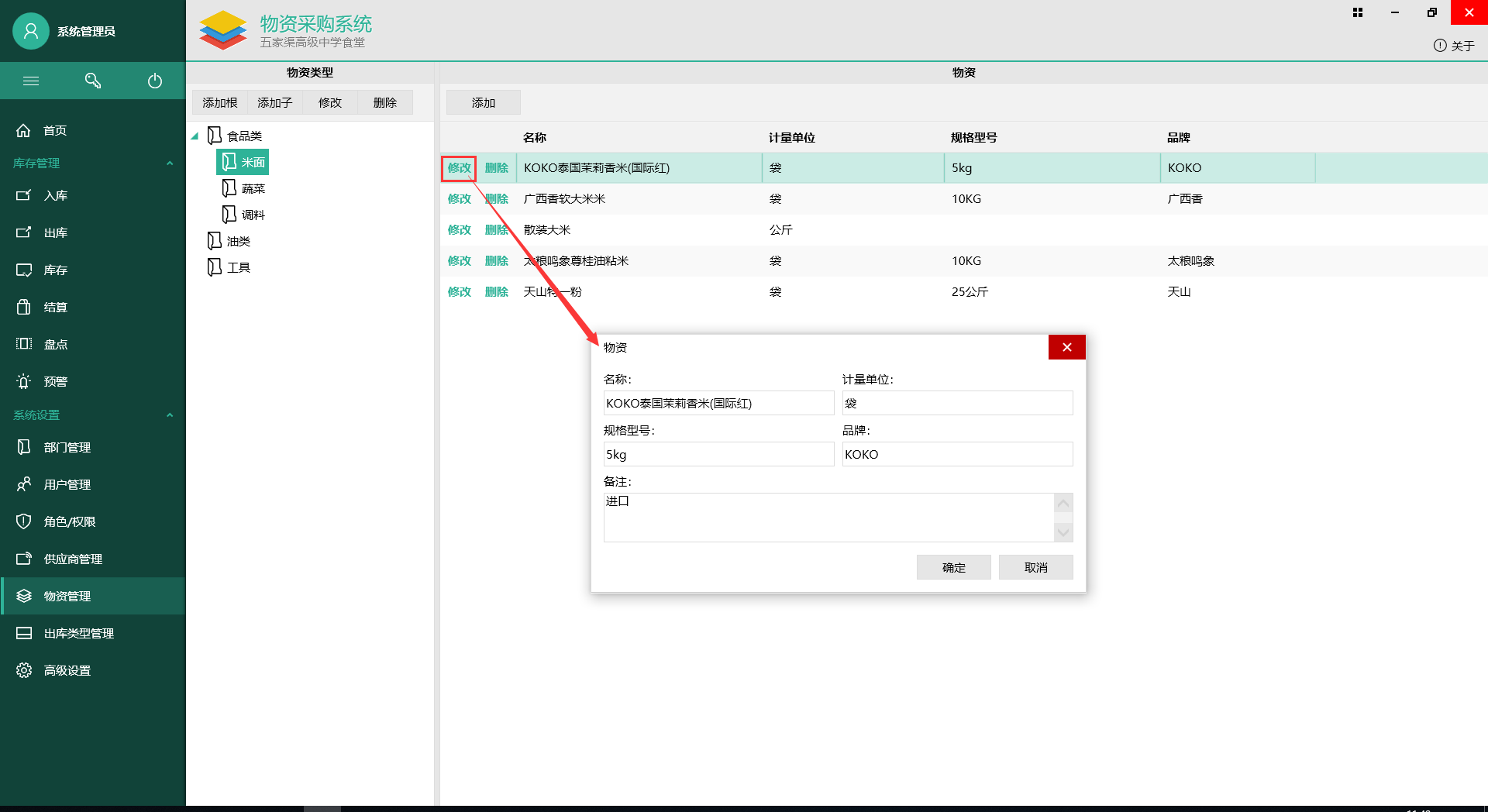Click 取消 button in dialog
Viewport: 1488px width, 812px height.
(x=1035, y=567)
